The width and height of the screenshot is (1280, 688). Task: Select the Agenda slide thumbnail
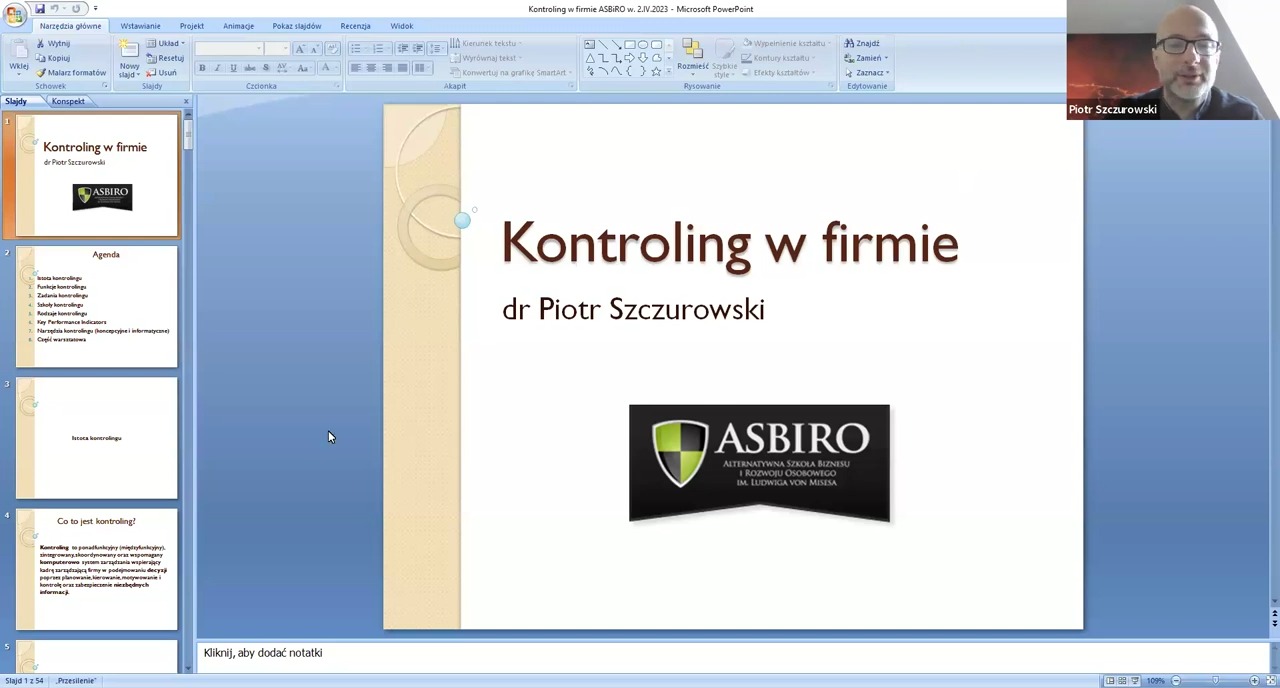click(x=97, y=307)
